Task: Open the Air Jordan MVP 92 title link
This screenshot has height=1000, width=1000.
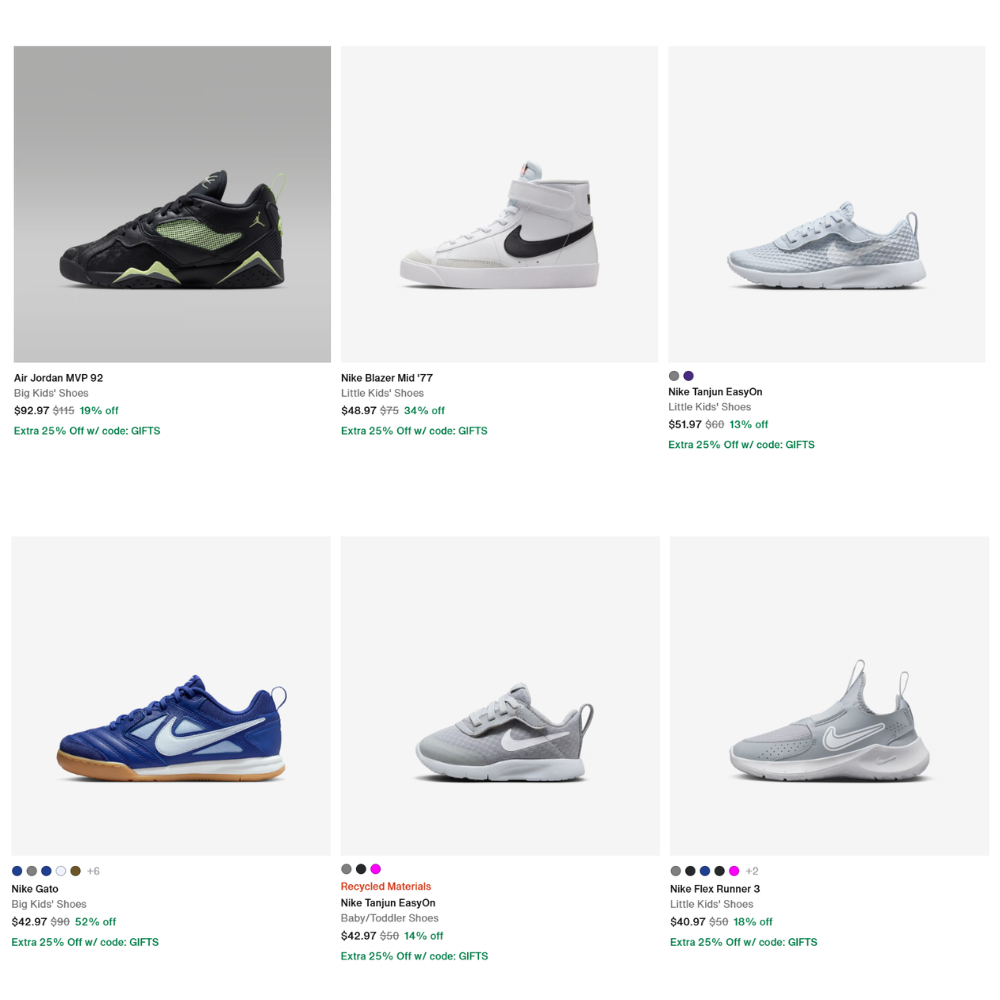Action: pyautogui.click(x=58, y=378)
